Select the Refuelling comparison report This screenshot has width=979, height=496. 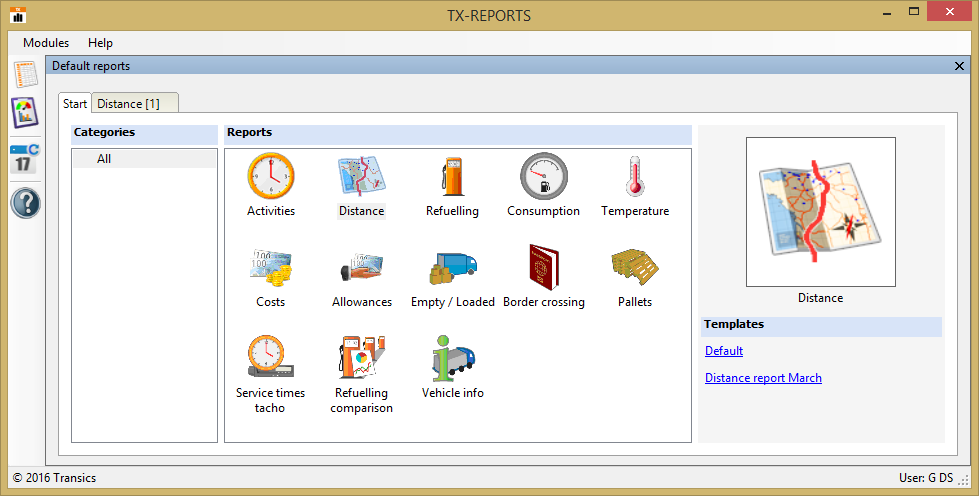362,360
